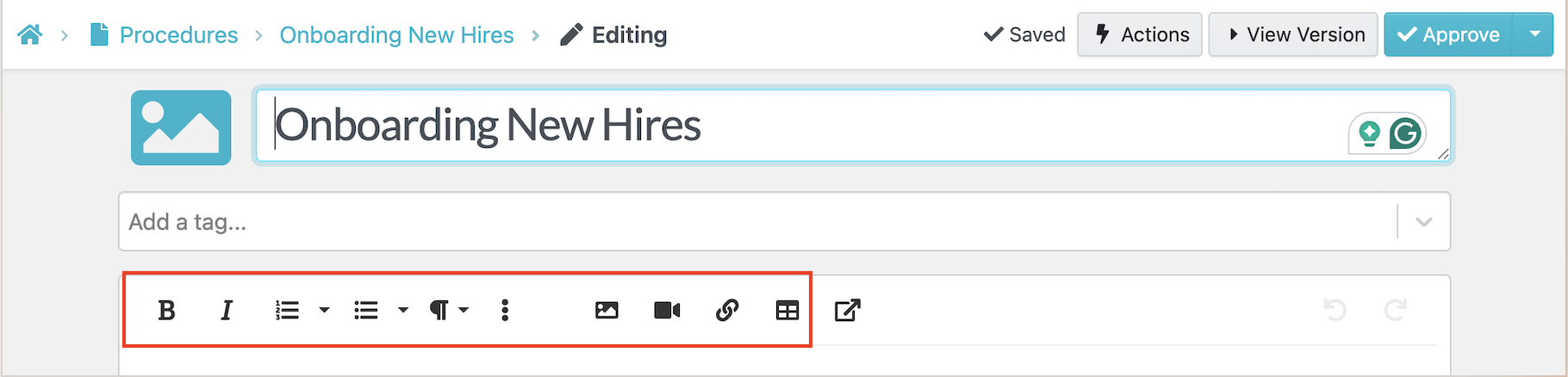Approve the procedure
The image size is (1568, 377).
click(1449, 34)
